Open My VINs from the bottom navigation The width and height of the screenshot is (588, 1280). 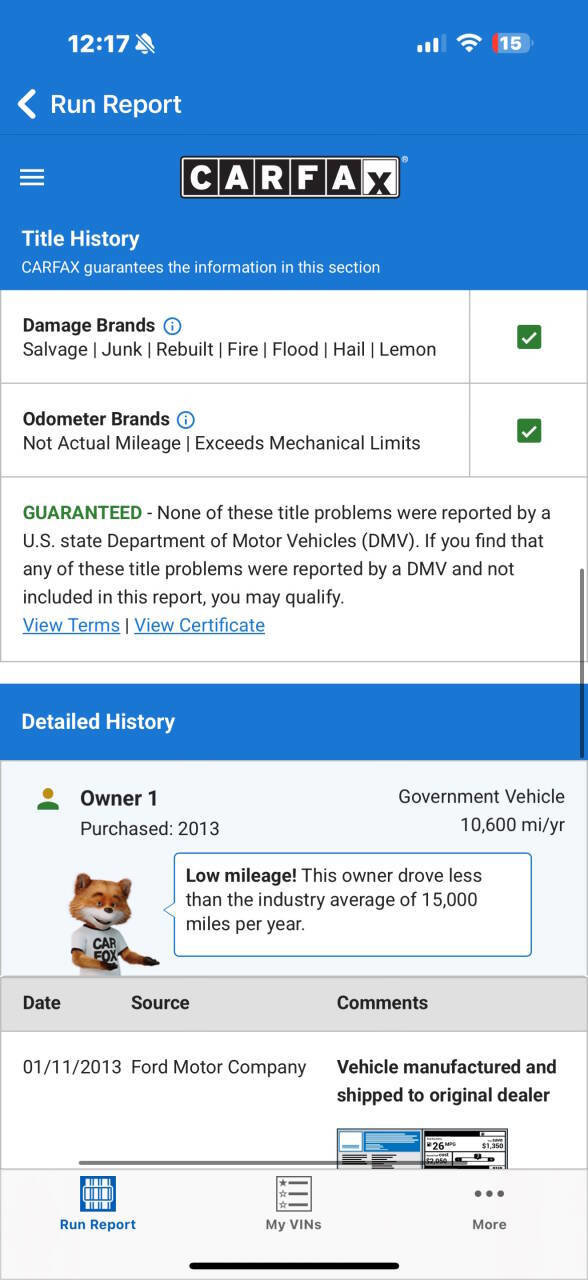293,1204
